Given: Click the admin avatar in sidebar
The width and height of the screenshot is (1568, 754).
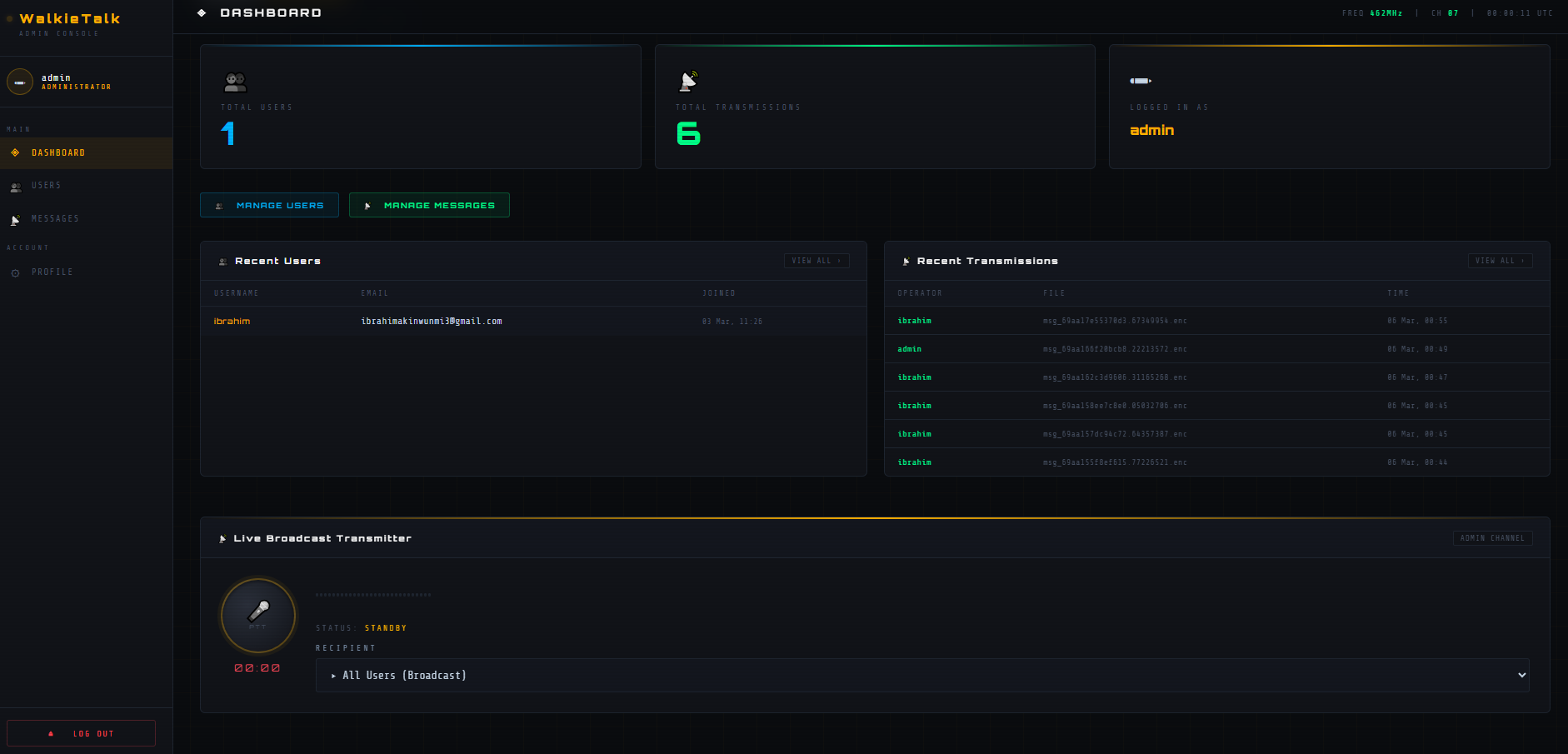Looking at the screenshot, I should 20,82.
